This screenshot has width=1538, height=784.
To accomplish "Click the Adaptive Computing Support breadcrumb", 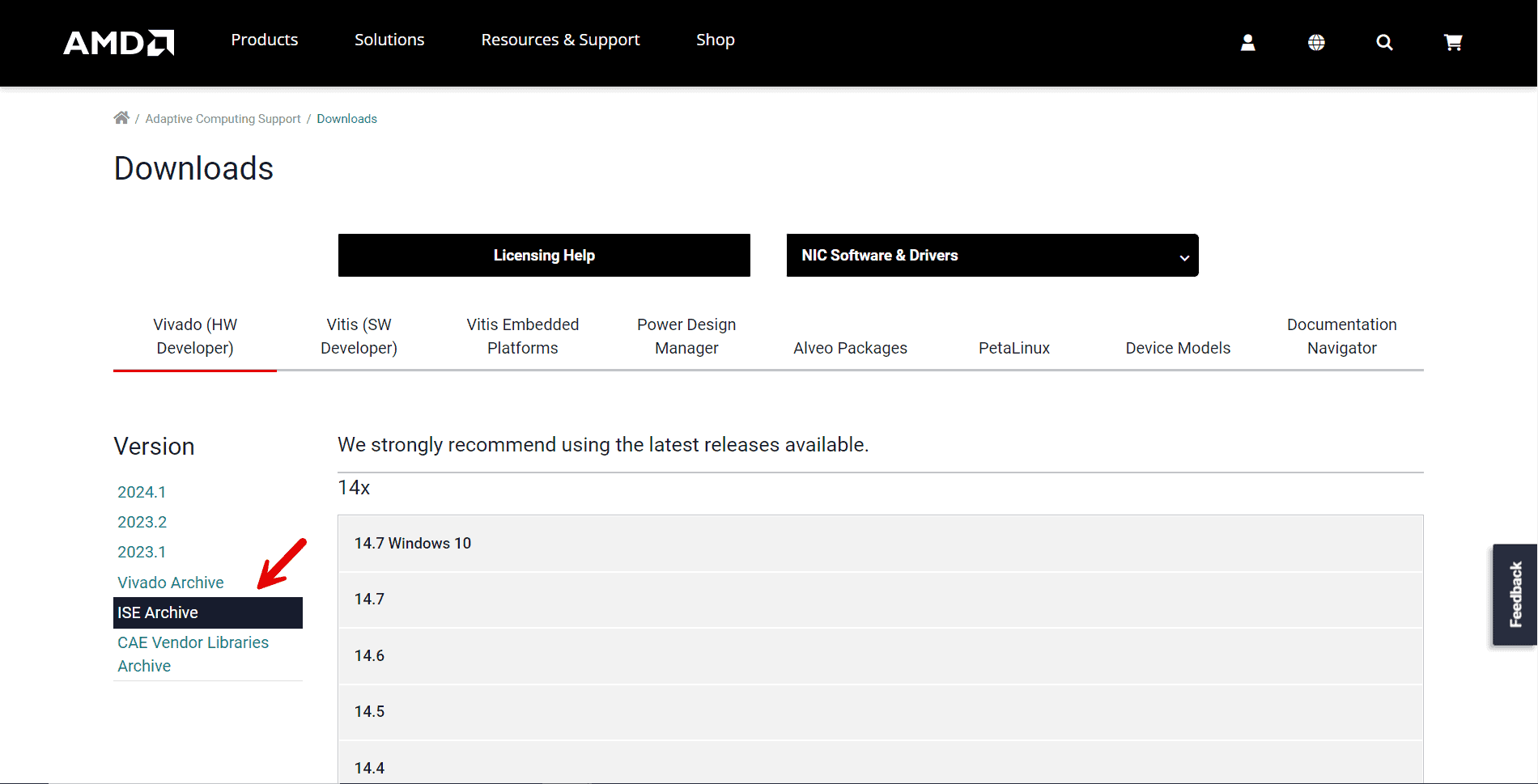I will coord(223,118).
